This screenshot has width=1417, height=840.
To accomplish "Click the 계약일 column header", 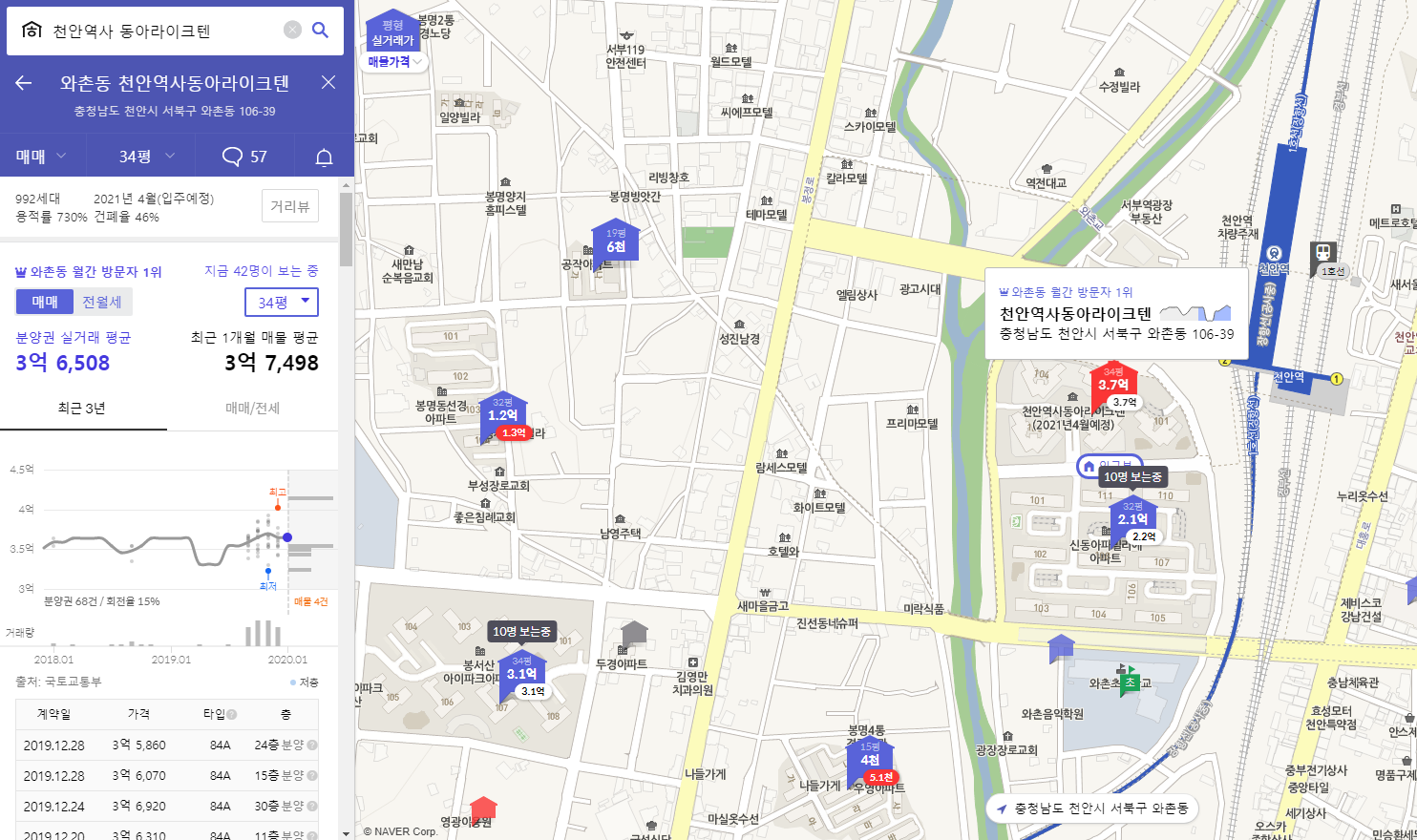I will pyautogui.click(x=53, y=714).
